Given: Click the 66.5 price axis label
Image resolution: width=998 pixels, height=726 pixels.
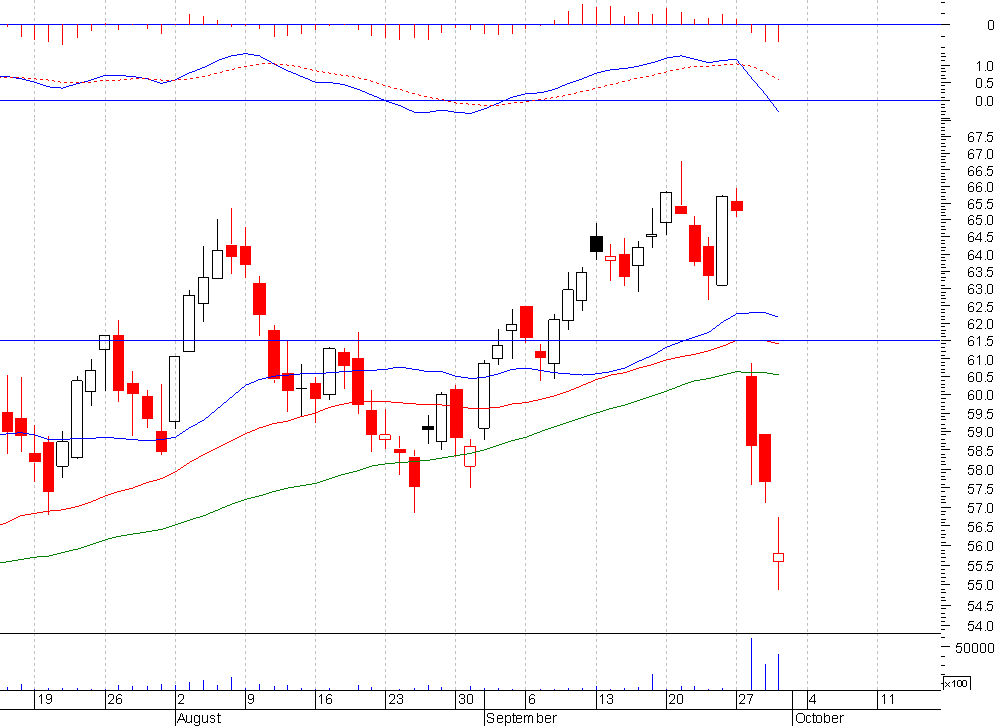Looking at the screenshot, I should [x=980, y=171].
